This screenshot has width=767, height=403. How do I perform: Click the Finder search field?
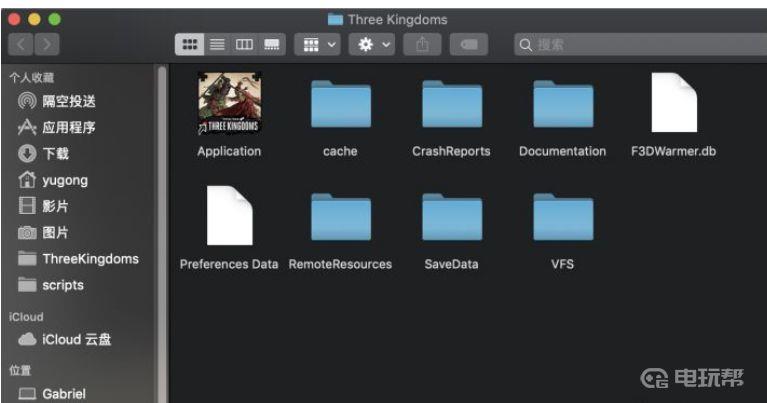click(640, 45)
